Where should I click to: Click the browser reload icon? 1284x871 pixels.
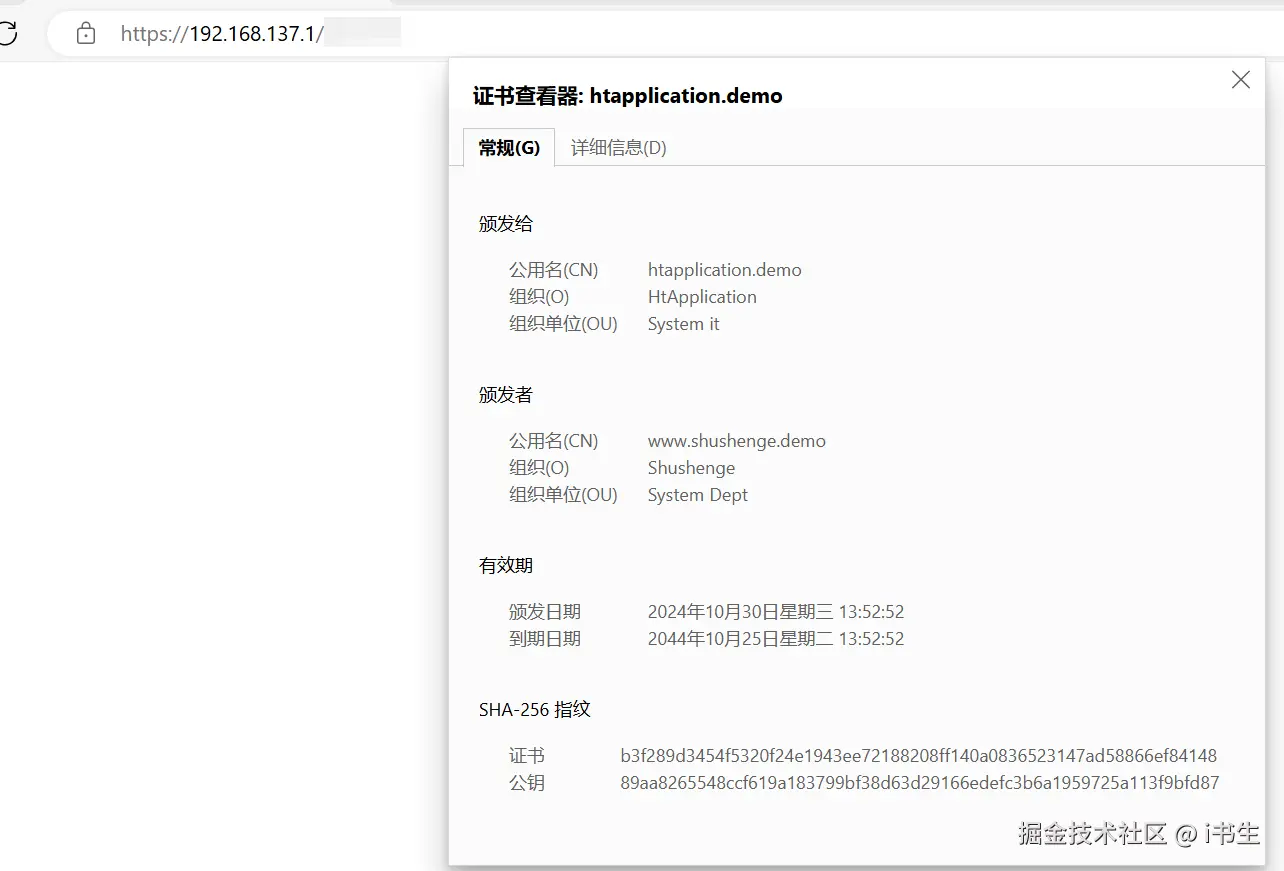pos(6,33)
